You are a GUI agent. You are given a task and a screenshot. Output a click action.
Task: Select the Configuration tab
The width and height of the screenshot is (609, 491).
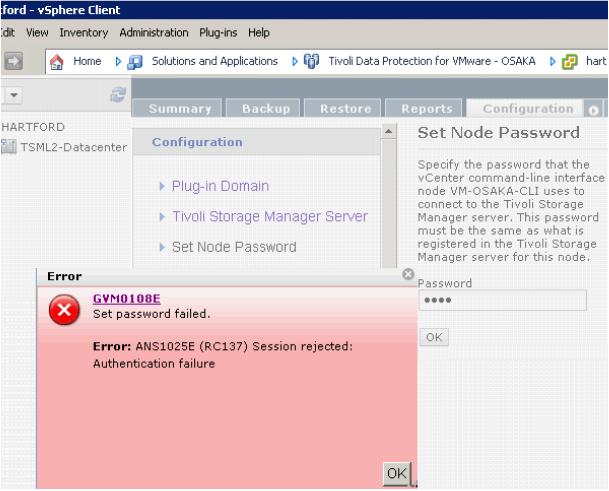[525, 108]
